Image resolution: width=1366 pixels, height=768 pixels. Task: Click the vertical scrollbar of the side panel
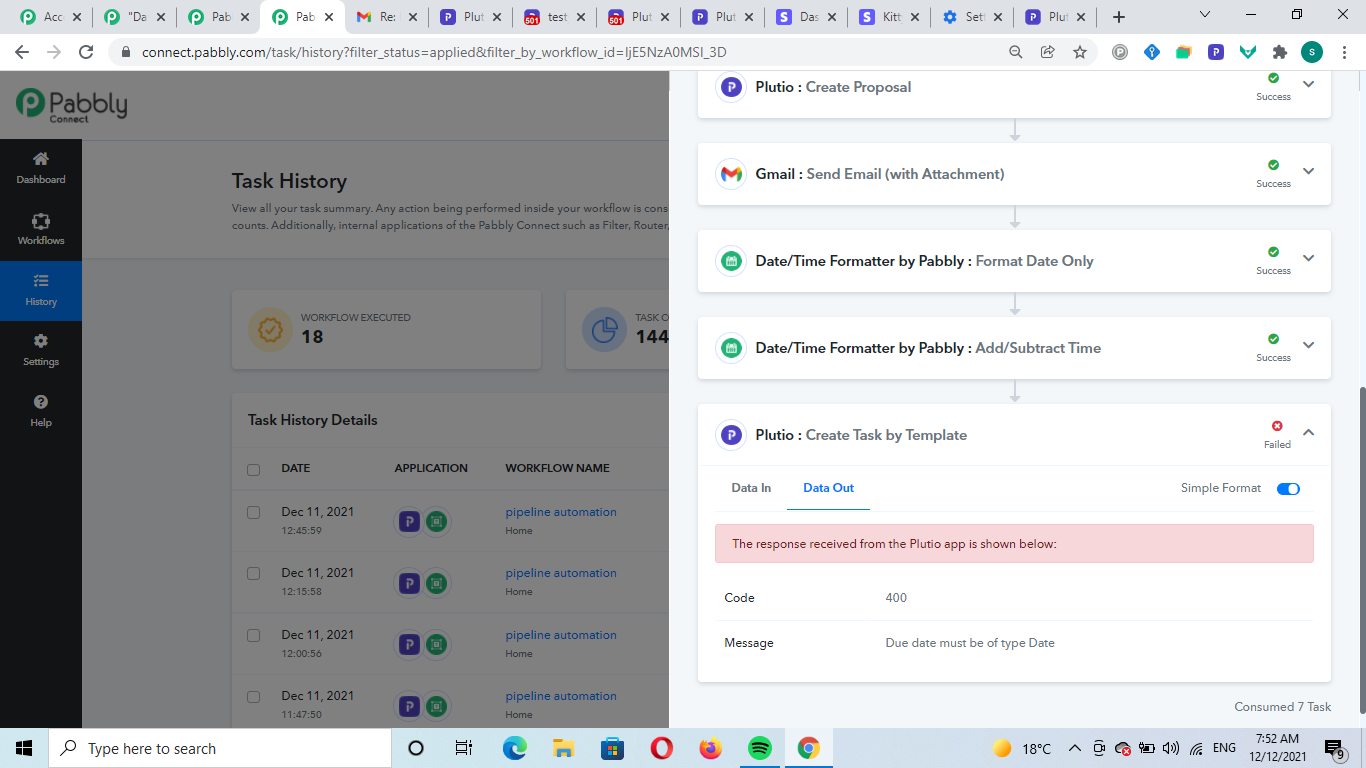point(1361,550)
